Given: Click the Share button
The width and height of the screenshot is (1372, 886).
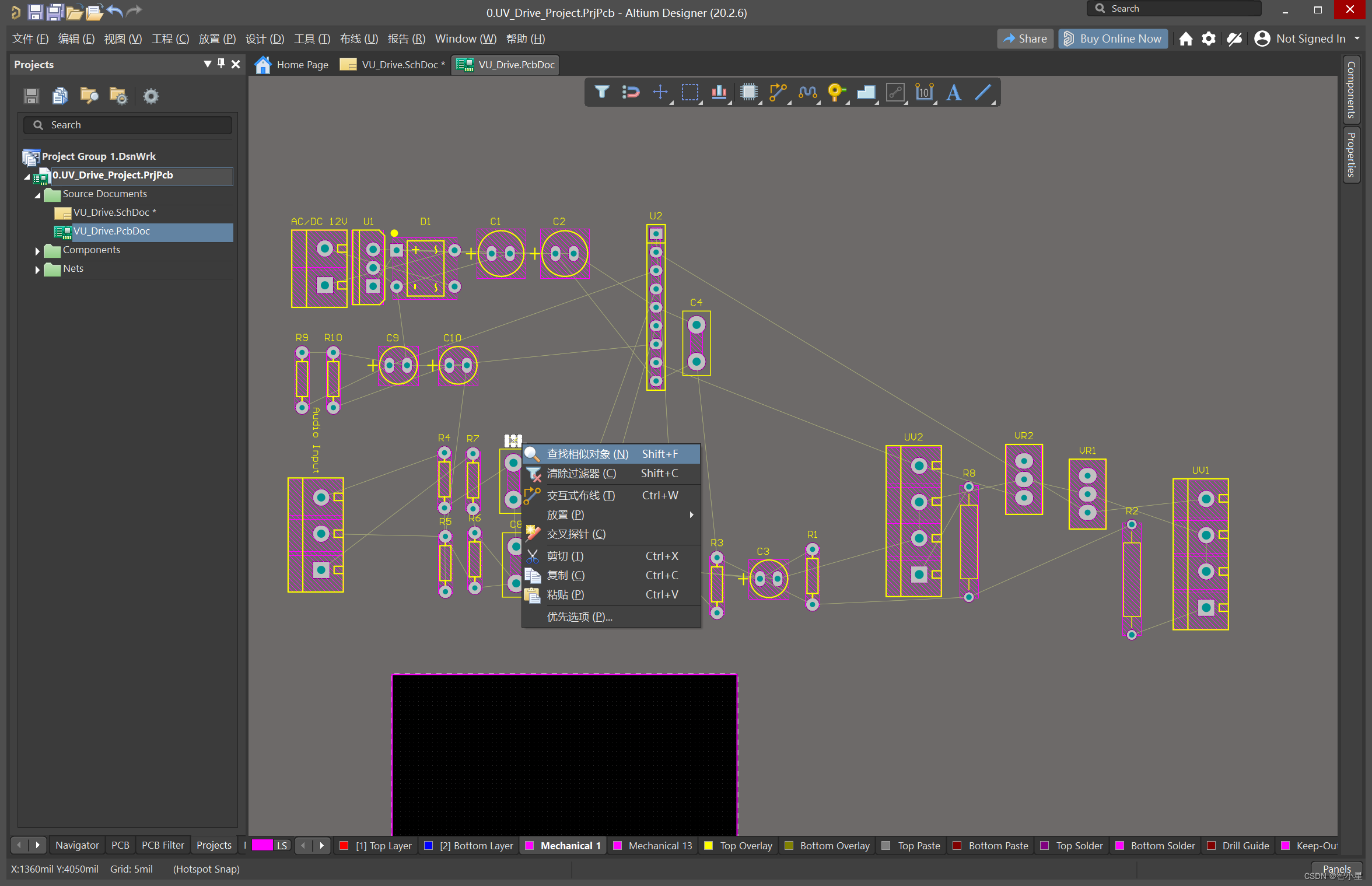Looking at the screenshot, I should pyautogui.click(x=1025, y=38).
